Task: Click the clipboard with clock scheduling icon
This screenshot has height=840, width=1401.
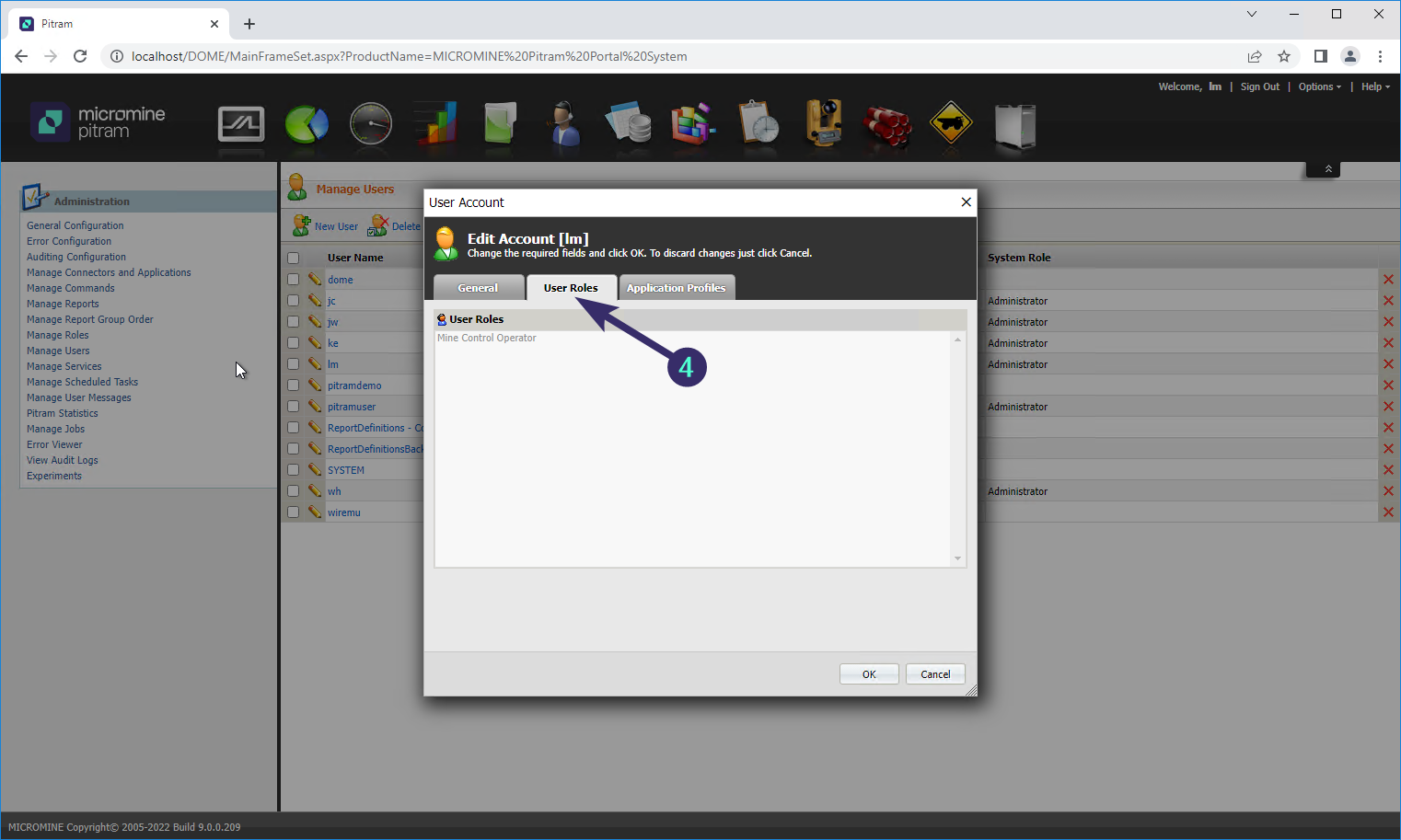Action: pos(758,123)
